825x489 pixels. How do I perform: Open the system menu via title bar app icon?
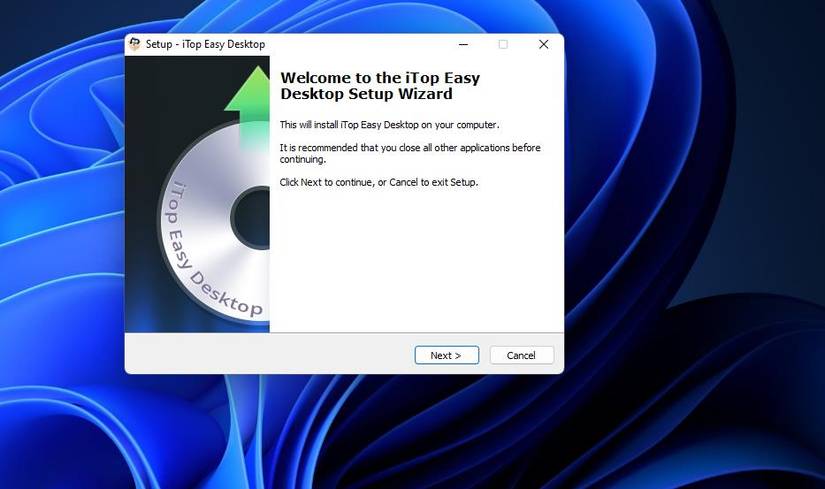pos(135,44)
